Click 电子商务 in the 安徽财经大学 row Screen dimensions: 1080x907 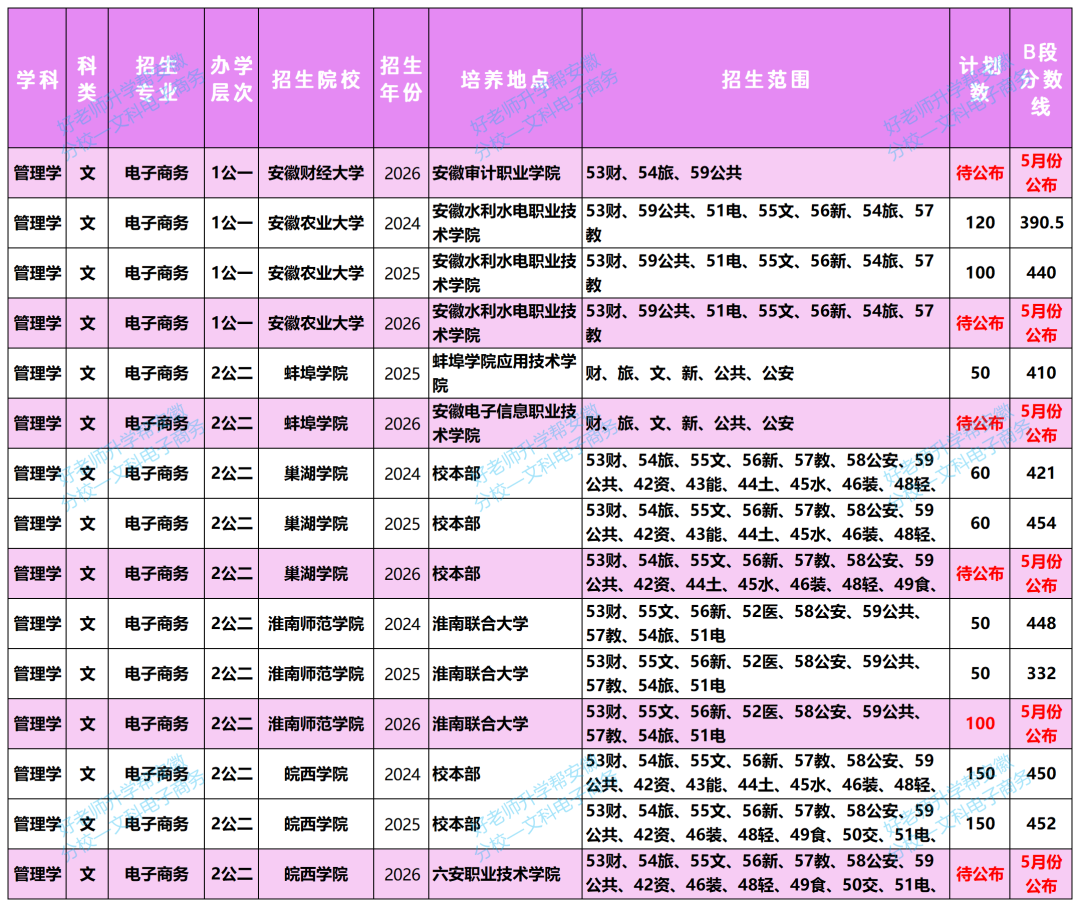(x=156, y=173)
